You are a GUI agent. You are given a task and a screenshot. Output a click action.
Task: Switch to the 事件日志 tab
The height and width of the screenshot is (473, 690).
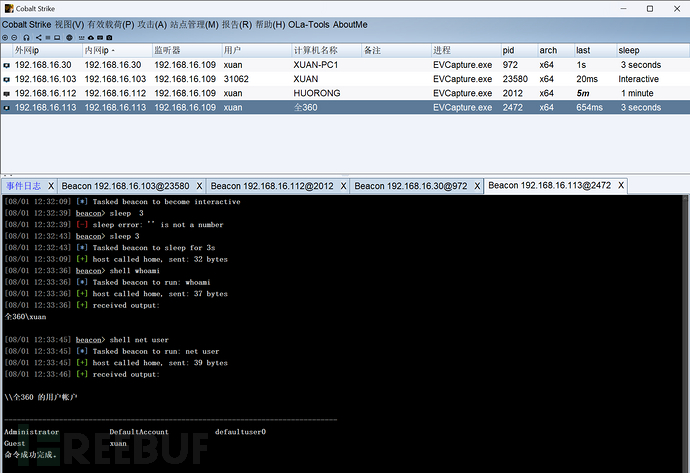tap(23, 185)
